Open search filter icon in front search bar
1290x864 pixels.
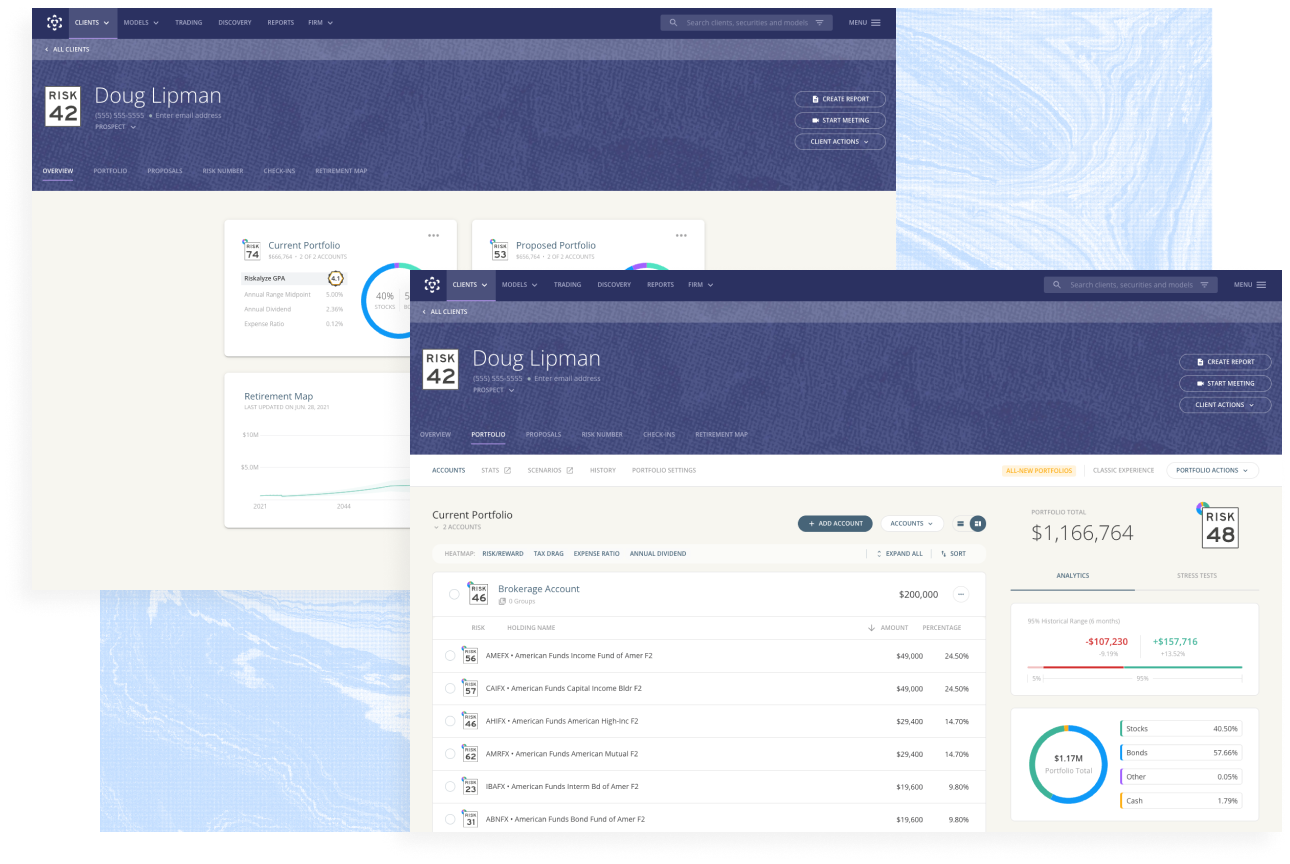click(x=1204, y=285)
